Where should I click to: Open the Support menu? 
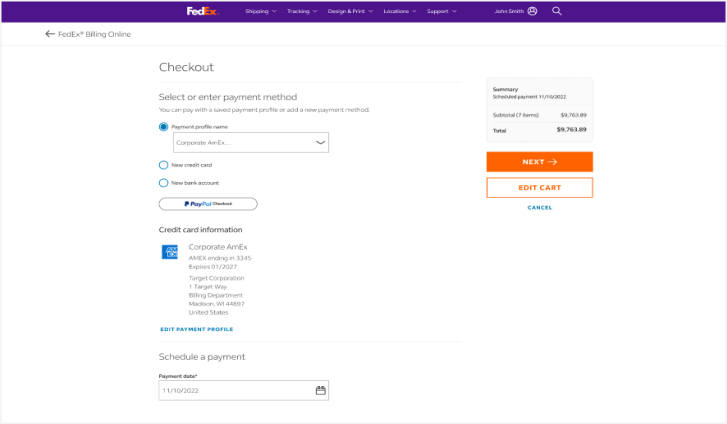pyautogui.click(x=441, y=11)
